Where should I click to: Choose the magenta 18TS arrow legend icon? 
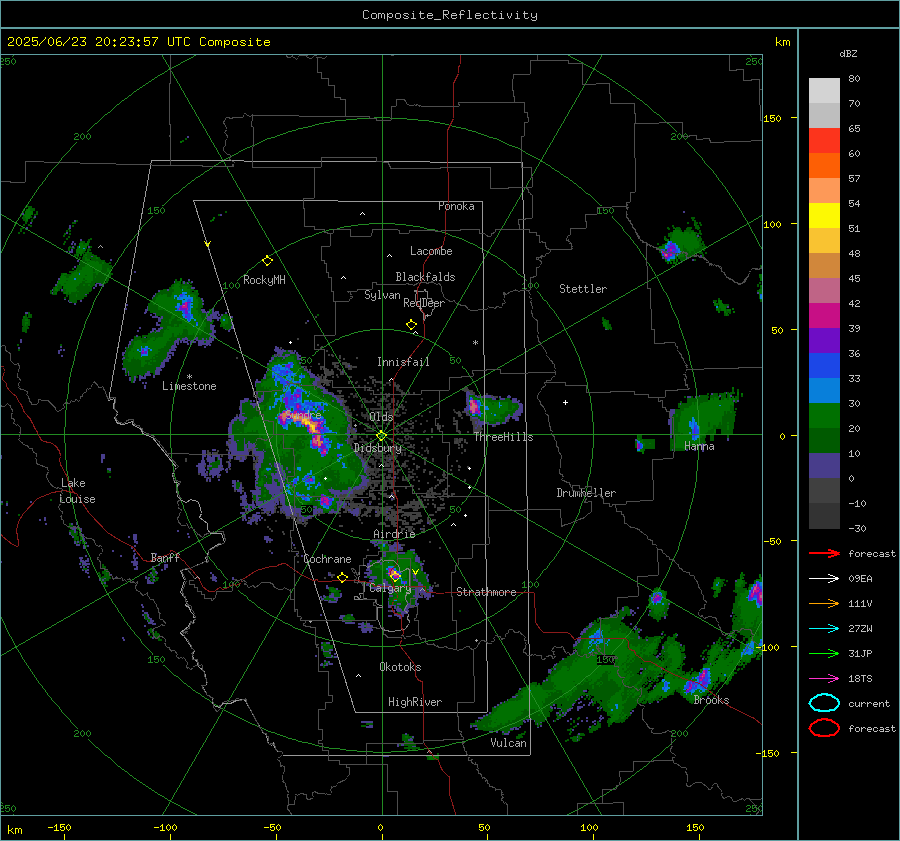click(824, 679)
